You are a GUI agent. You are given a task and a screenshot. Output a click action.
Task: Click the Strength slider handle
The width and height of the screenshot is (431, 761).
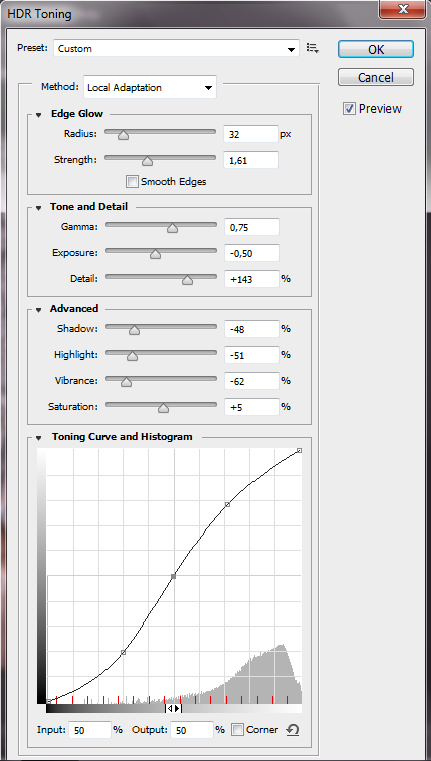[x=147, y=161]
